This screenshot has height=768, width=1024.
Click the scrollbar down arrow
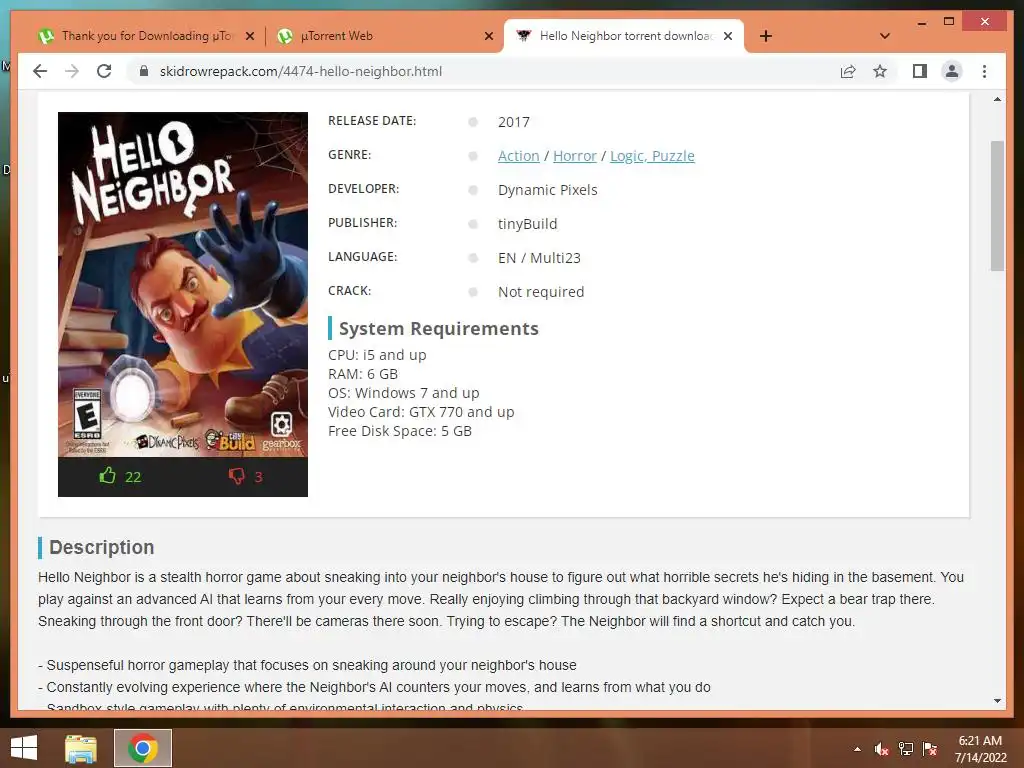pyautogui.click(x=997, y=701)
